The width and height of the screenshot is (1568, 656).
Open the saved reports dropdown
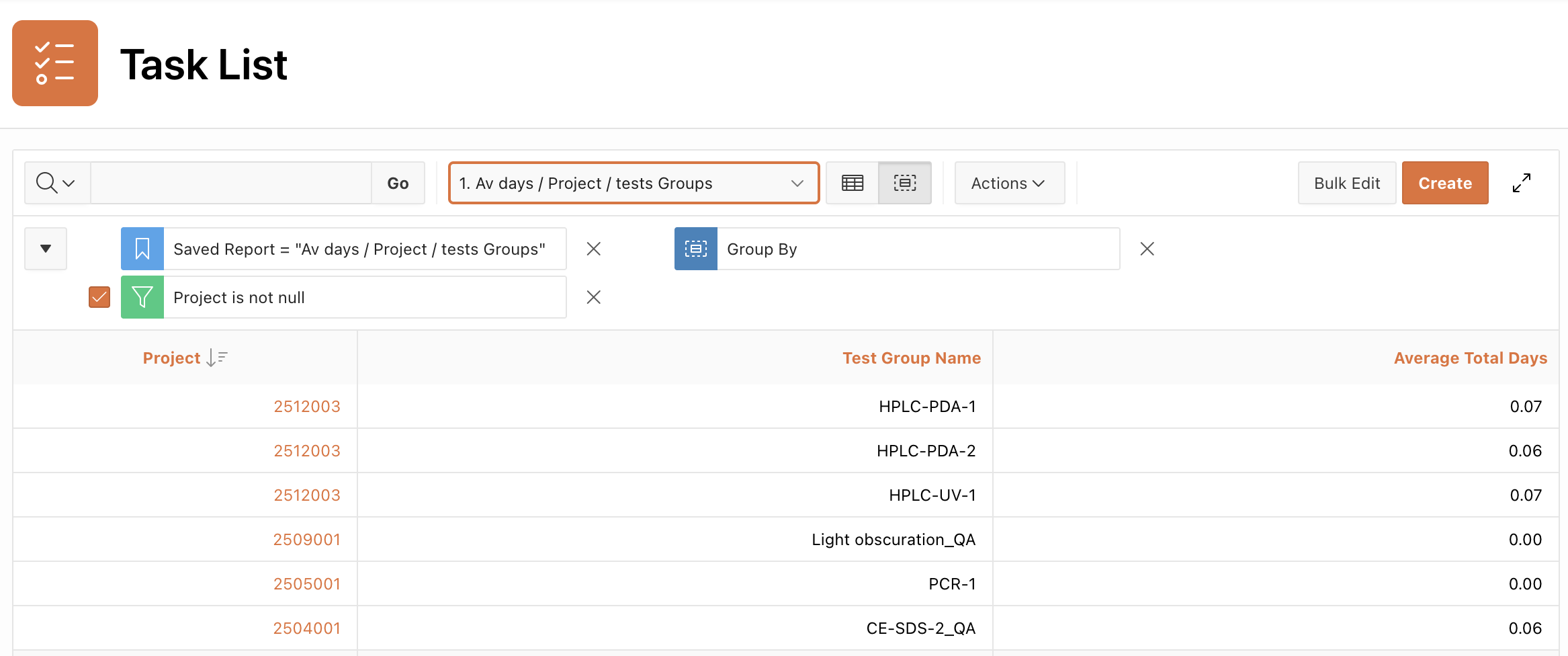pyautogui.click(x=634, y=183)
